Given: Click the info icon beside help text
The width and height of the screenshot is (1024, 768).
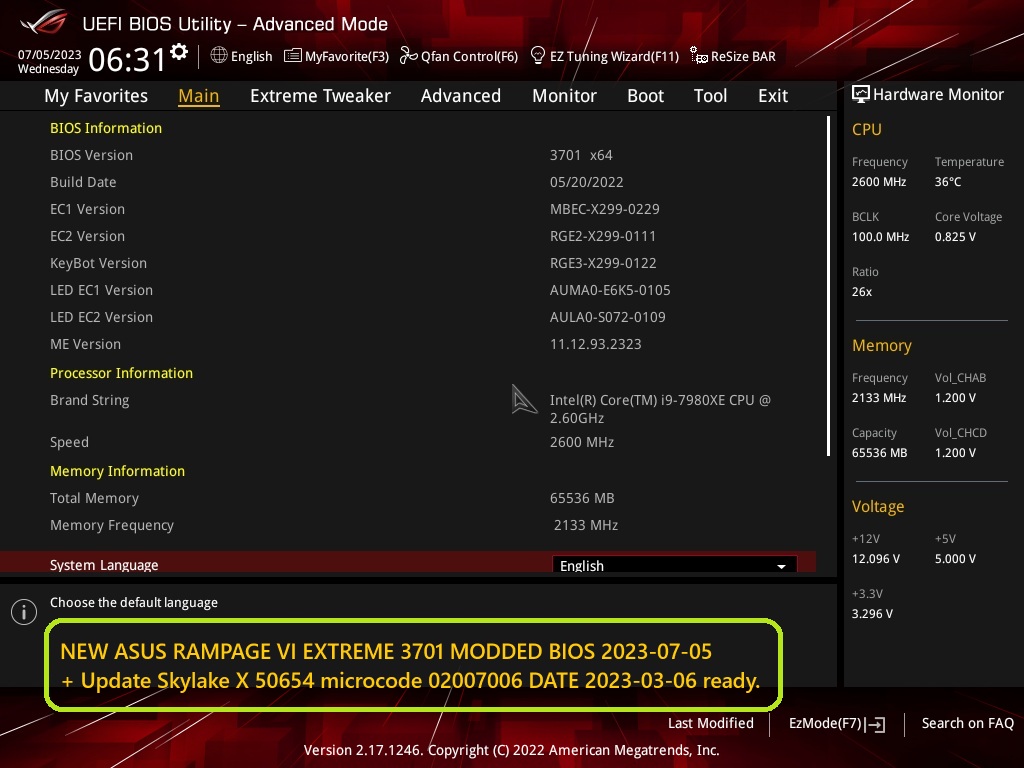Looking at the screenshot, I should [x=24, y=612].
